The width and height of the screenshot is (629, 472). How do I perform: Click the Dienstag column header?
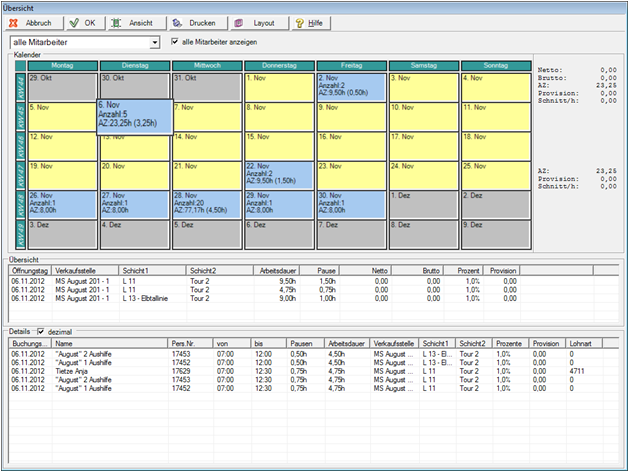(x=135, y=65)
